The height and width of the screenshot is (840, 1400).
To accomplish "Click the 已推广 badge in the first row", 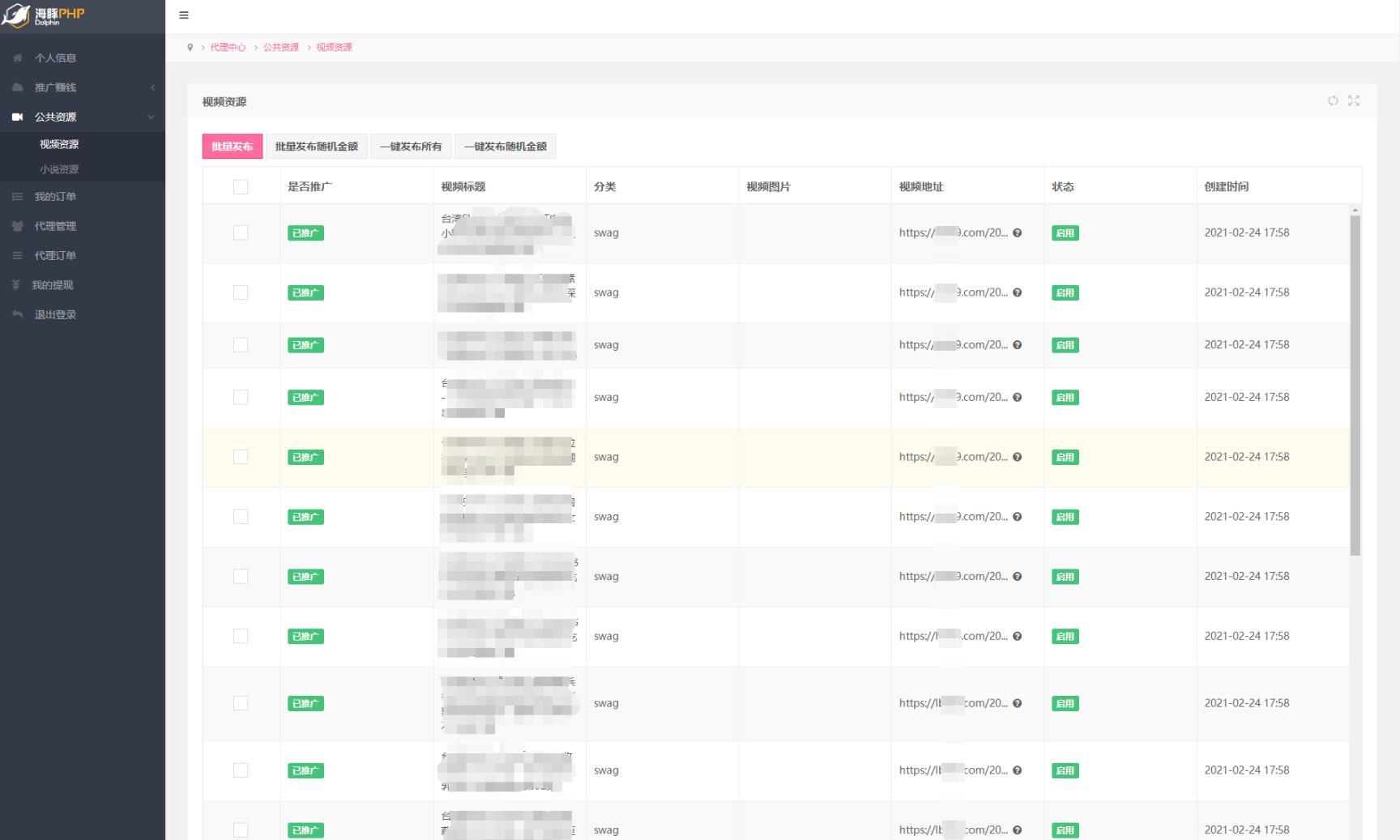I will tap(305, 233).
